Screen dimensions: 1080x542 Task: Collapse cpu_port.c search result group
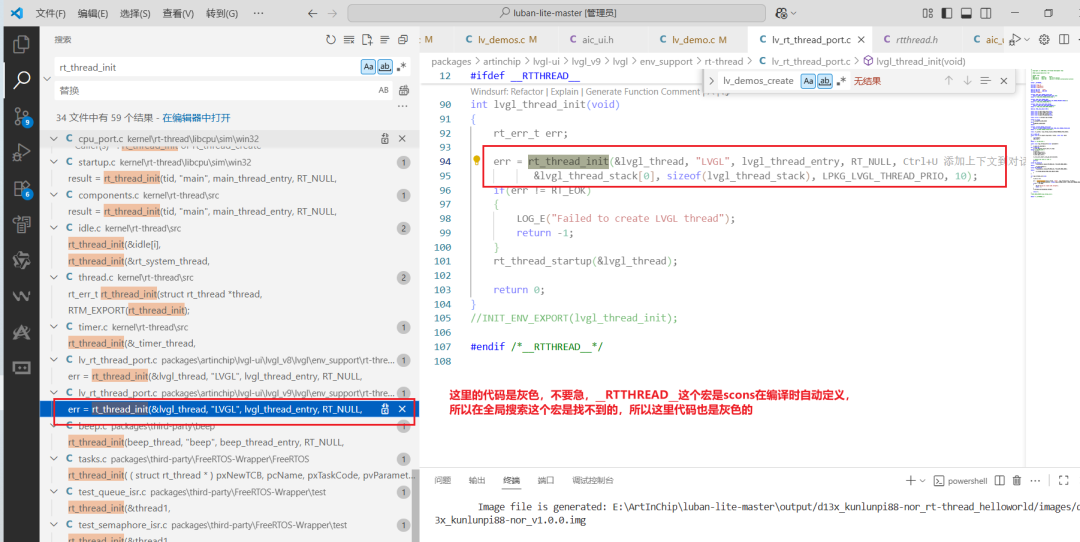coord(55,138)
